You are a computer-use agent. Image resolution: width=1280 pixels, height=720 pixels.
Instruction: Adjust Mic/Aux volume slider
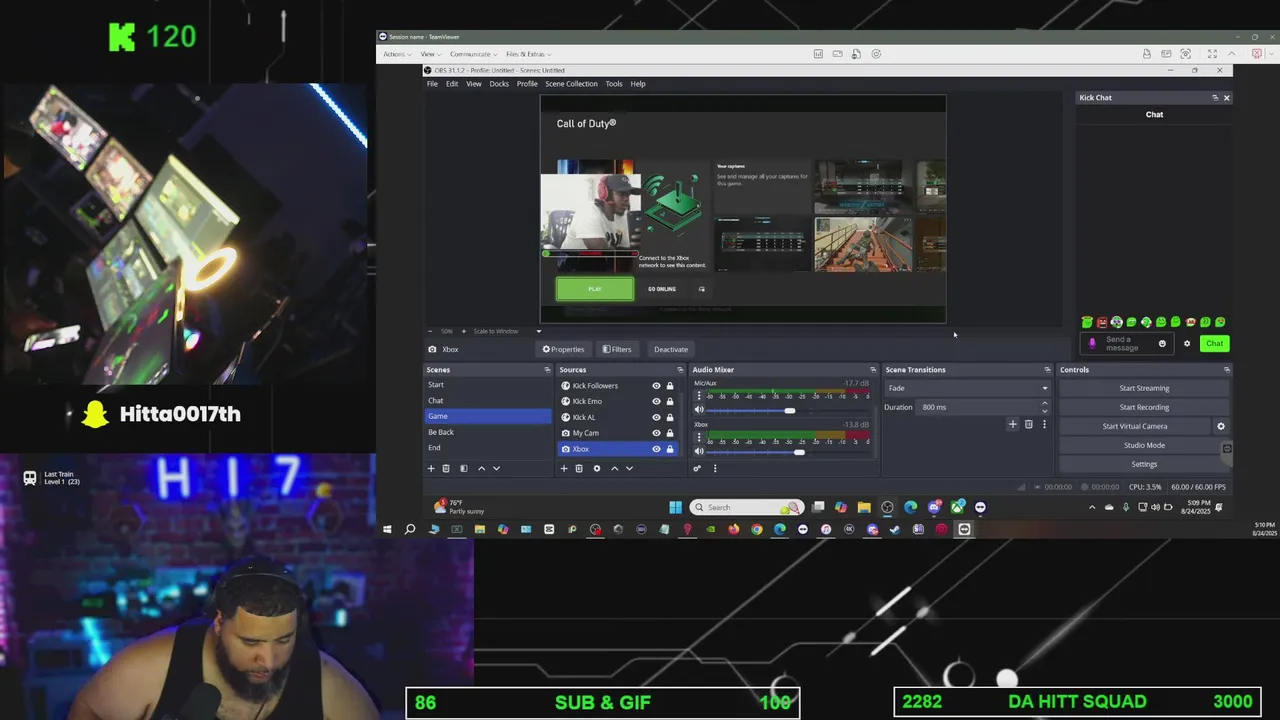[790, 411]
